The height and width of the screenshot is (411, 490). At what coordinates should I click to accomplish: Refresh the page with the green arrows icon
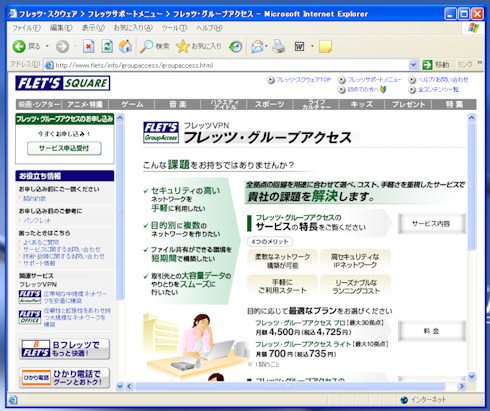pyautogui.click(x=107, y=46)
